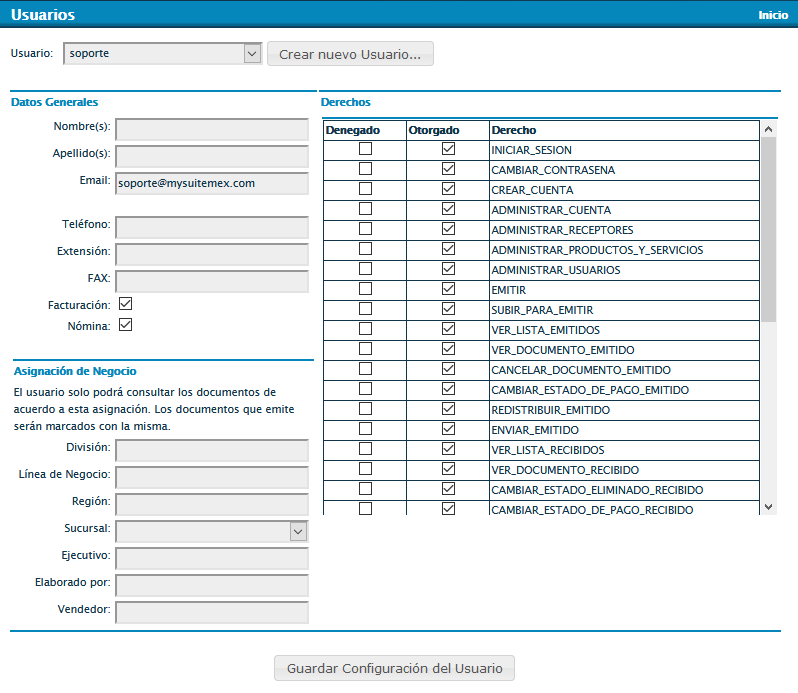Click the scroll up arrow in Derechos list
The image size is (798, 693).
pos(768,130)
